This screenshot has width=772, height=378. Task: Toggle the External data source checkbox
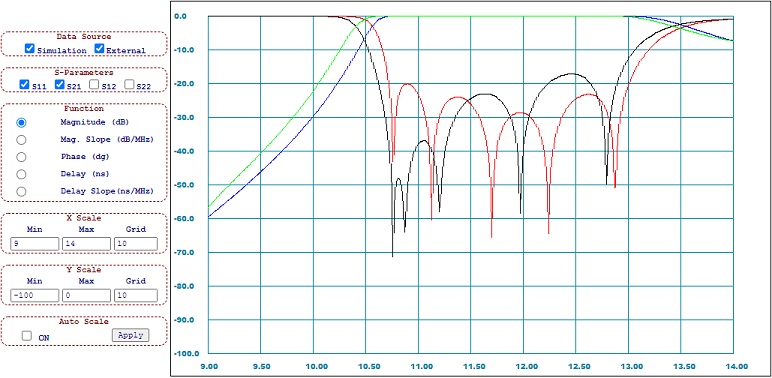[99, 49]
